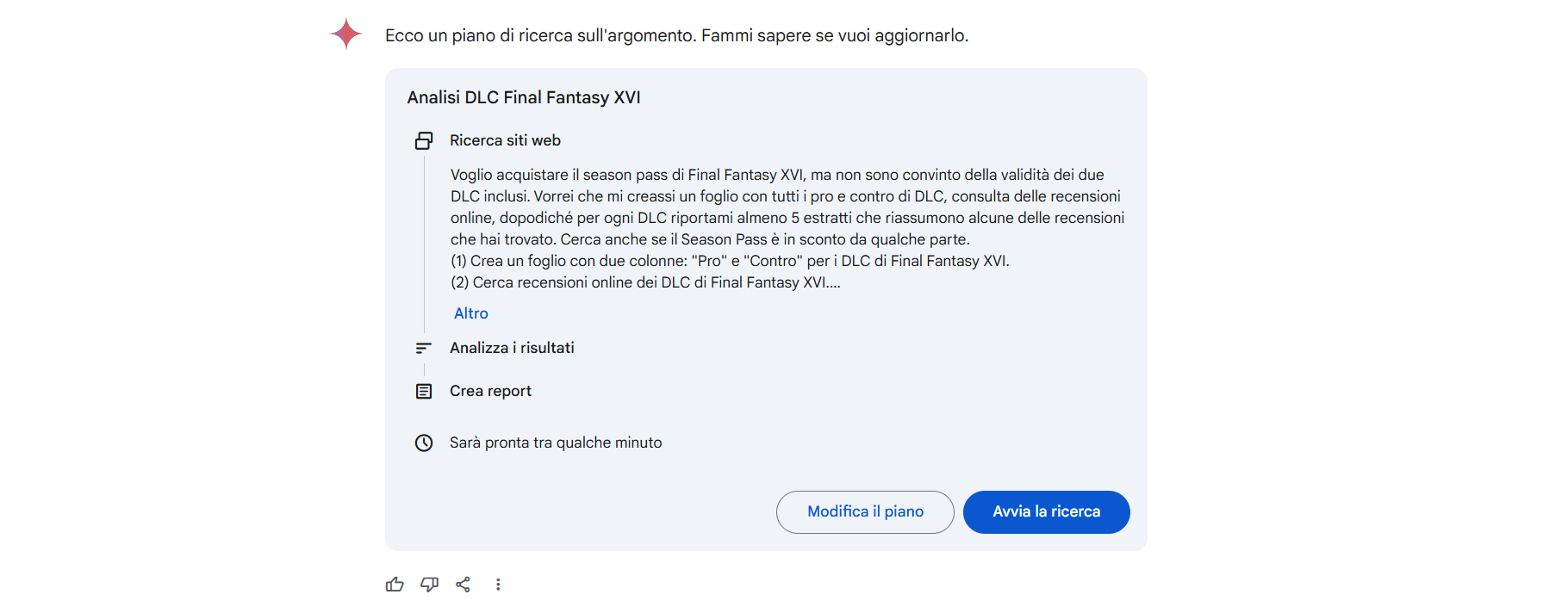Click the step (2) Cerca recensioni online line
This screenshot has height=613, width=1568.
pos(645,282)
